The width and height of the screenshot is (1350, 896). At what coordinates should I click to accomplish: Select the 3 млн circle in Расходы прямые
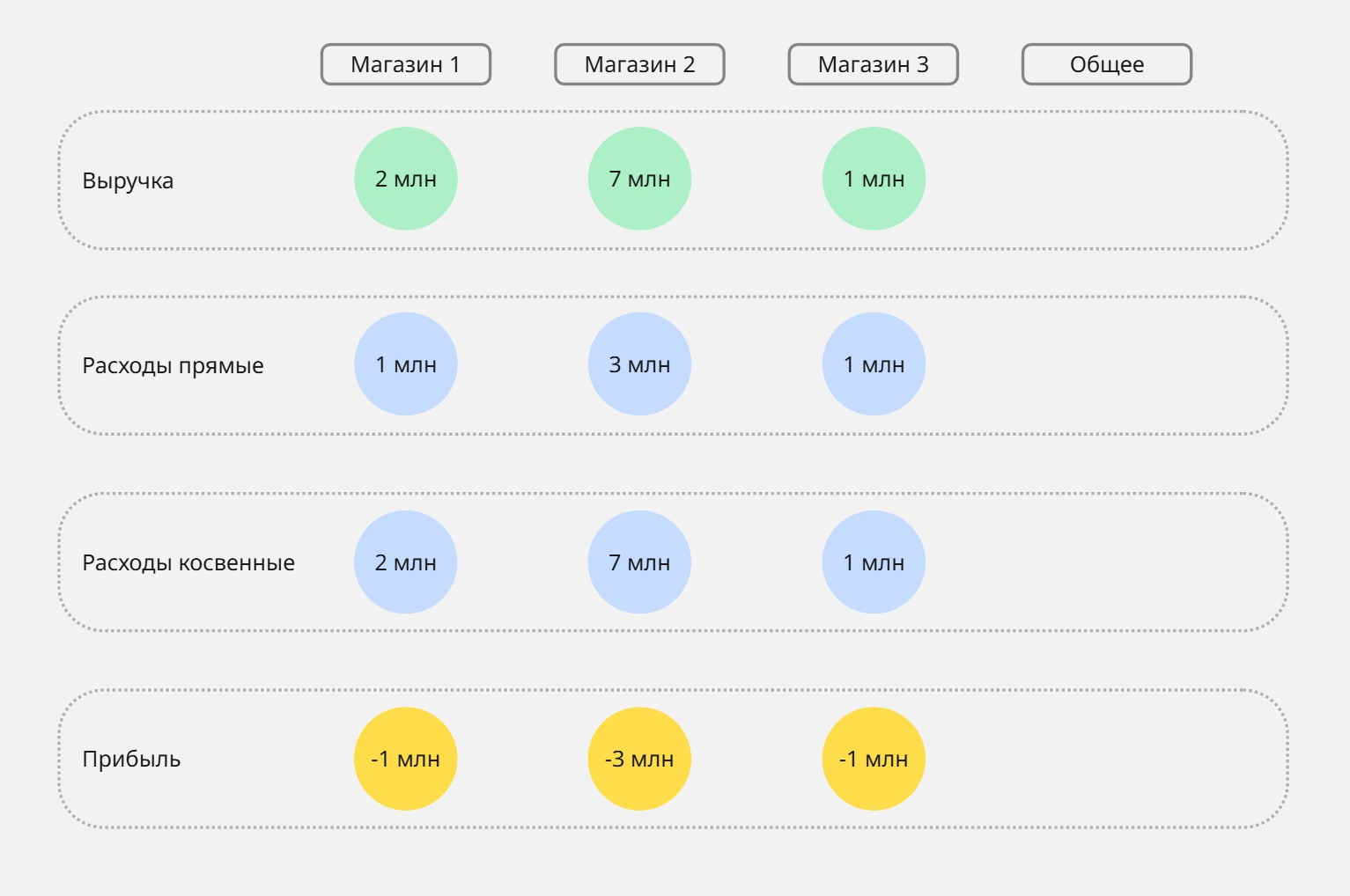click(x=639, y=364)
